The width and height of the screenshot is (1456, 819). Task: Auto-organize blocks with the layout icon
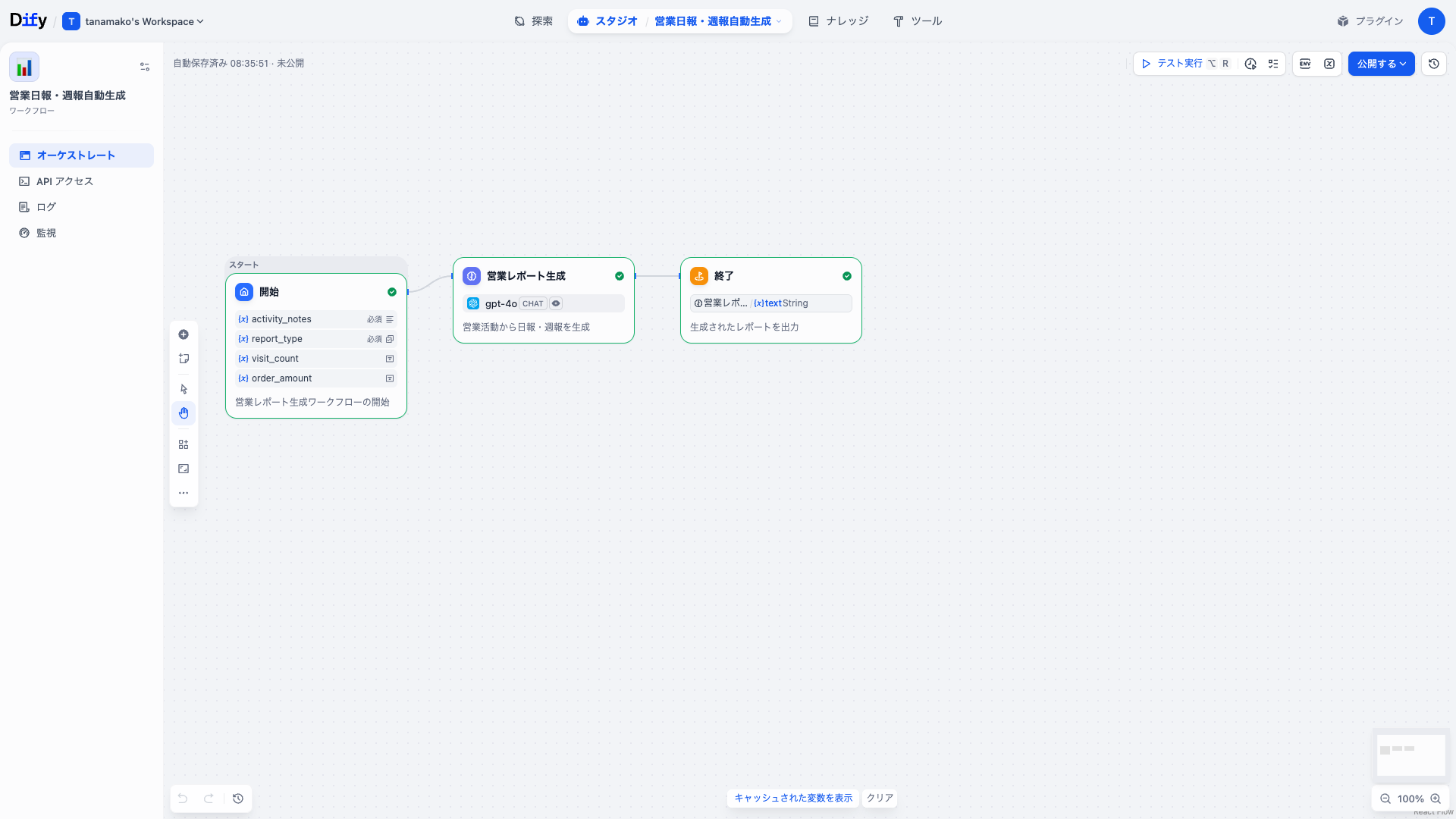pyautogui.click(x=184, y=444)
